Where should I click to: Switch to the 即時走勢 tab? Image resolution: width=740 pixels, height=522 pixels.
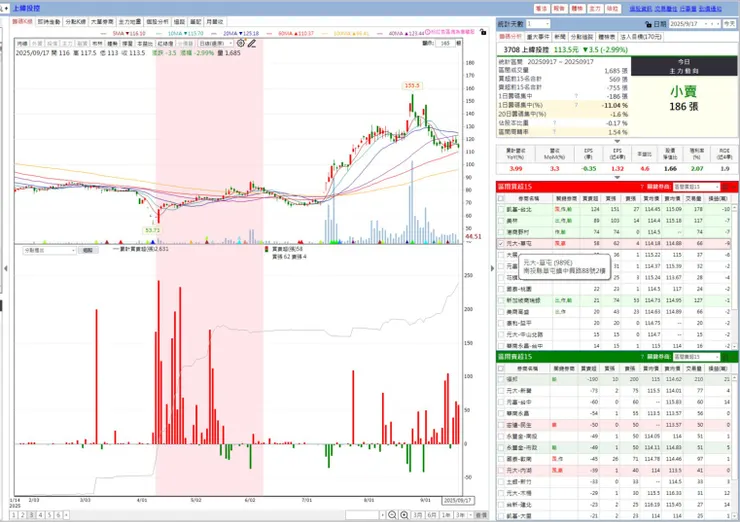49,22
